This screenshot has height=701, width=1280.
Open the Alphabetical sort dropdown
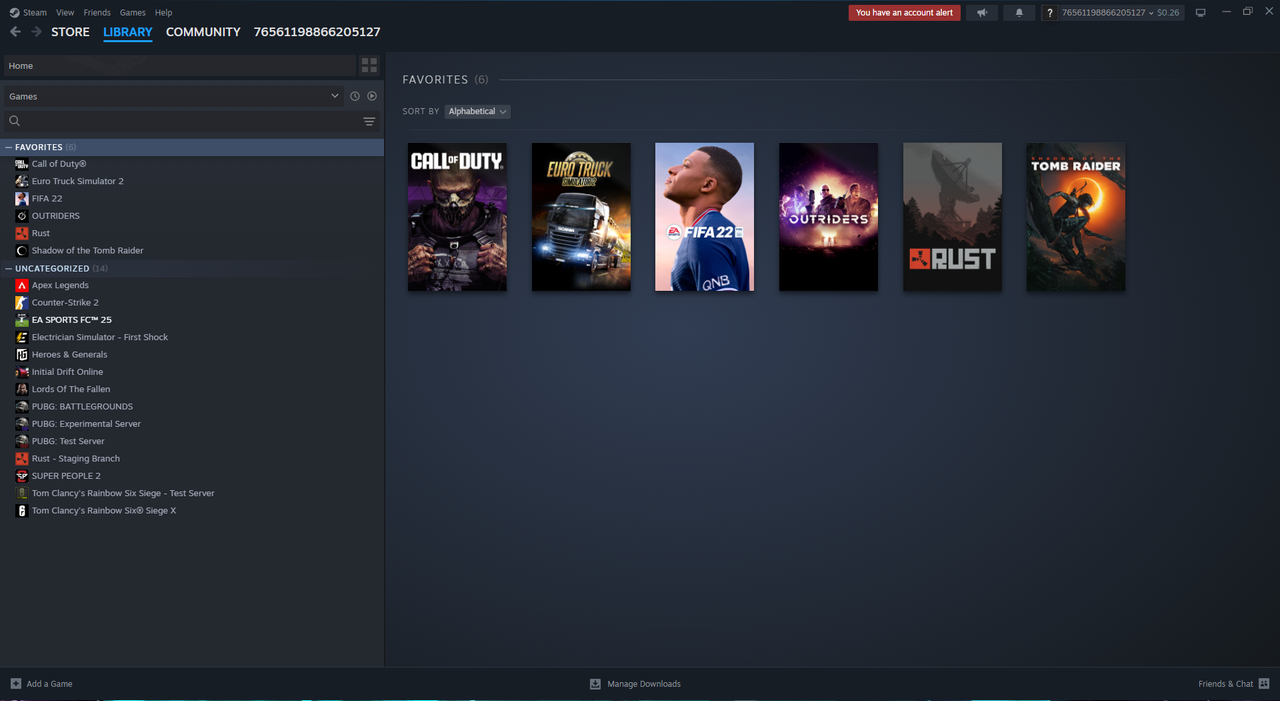[477, 111]
